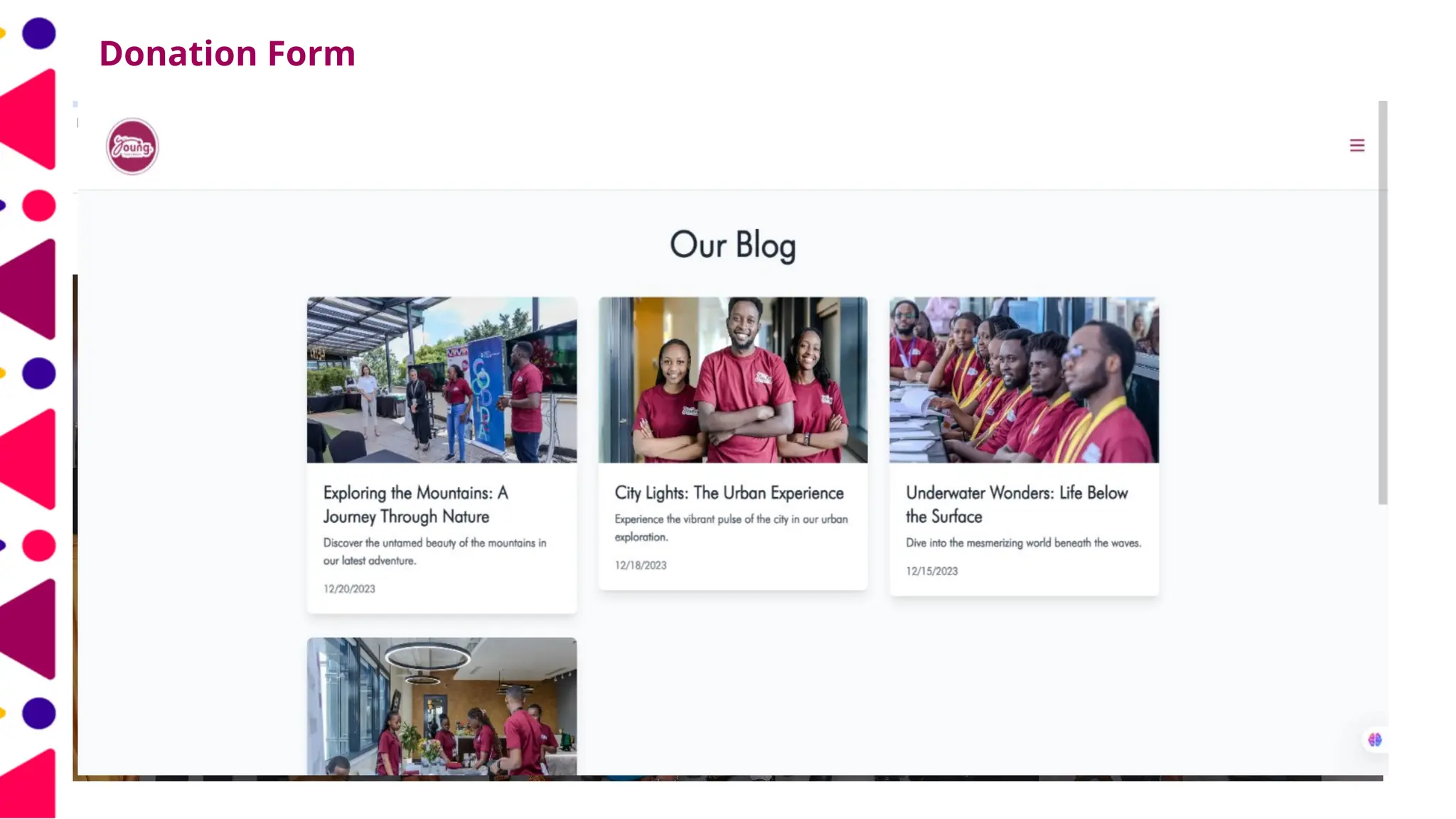Screen dimensions: 1456x819
Task: Click the 'Donation Form' slide title
Action: pyautogui.click(x=227, y=53)
